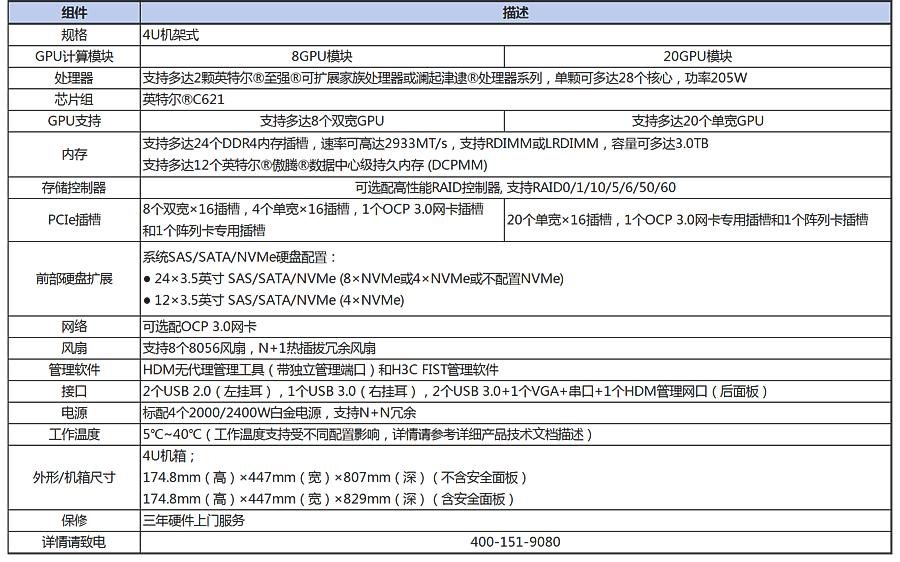Click the '三年硬件上门服务' cell
The image size is (900, 562).
(194, 521)
